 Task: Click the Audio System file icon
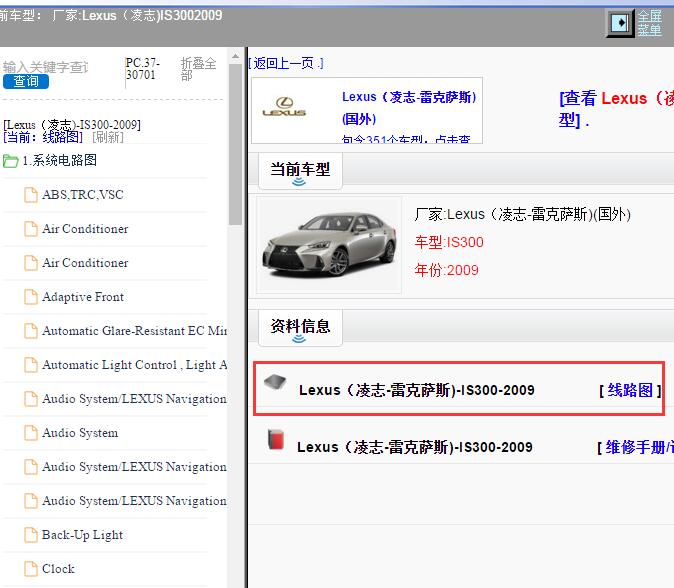coord(31,433)
